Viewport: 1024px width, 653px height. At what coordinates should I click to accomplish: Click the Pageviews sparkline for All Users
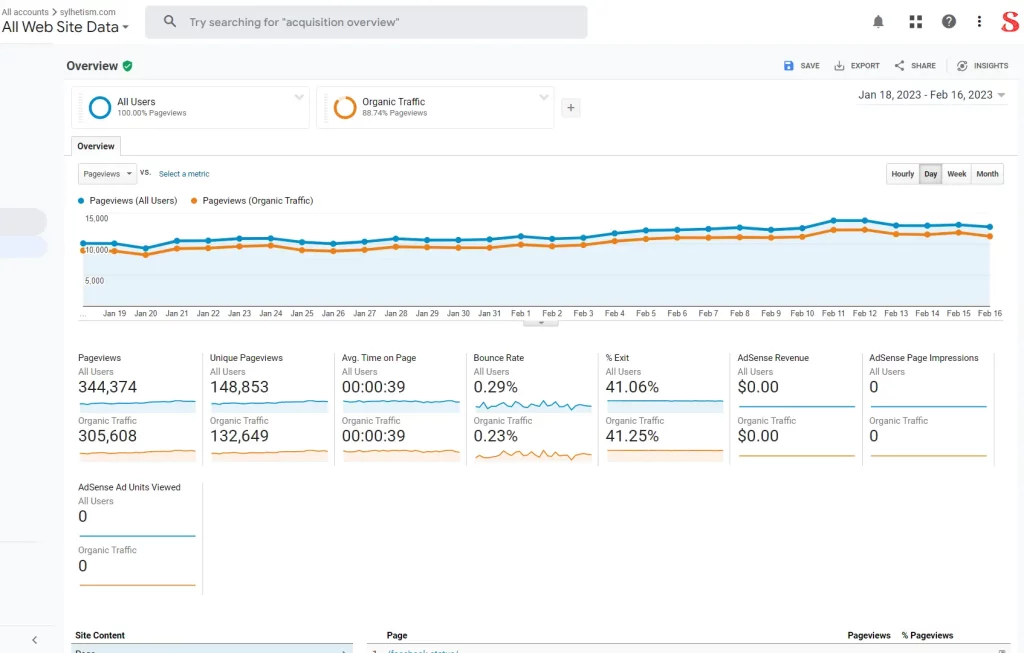tap(137, 405)
